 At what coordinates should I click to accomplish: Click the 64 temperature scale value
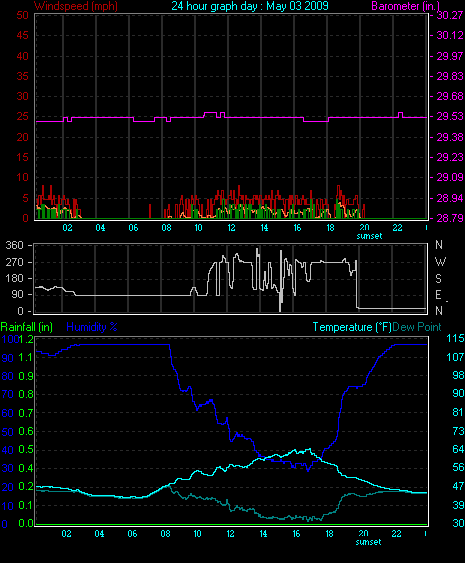(458, 449)
